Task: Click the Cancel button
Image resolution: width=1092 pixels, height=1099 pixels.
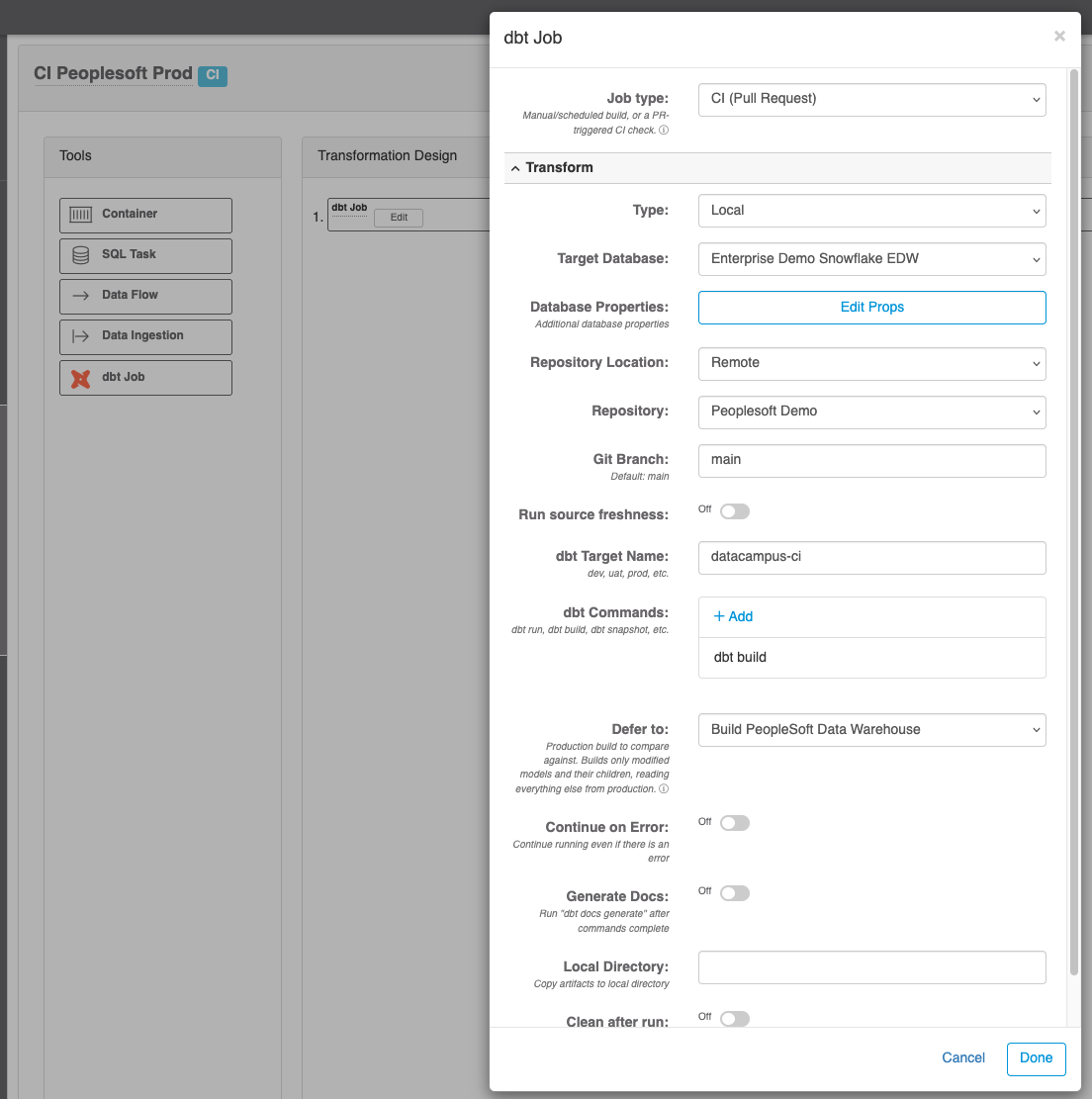Action: tap(963, 1057)
